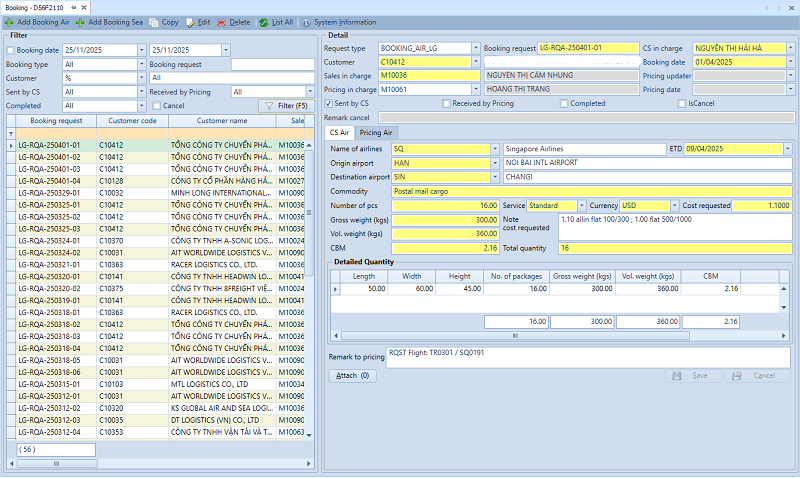Screen dimensions: 800x478
Task: Click the Copy toolbar icon
Action: coord(153,21)
